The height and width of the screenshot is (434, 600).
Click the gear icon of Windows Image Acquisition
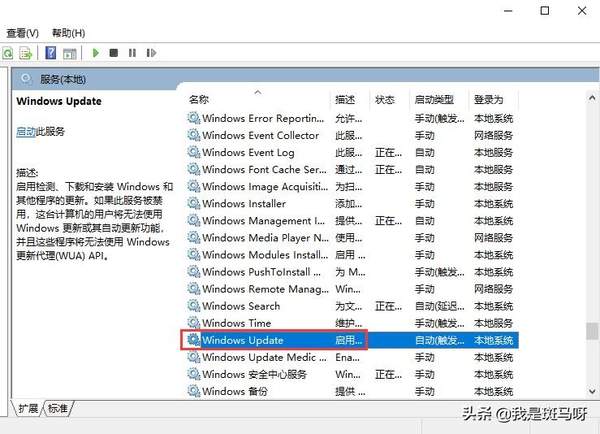(x=194, y=186)
